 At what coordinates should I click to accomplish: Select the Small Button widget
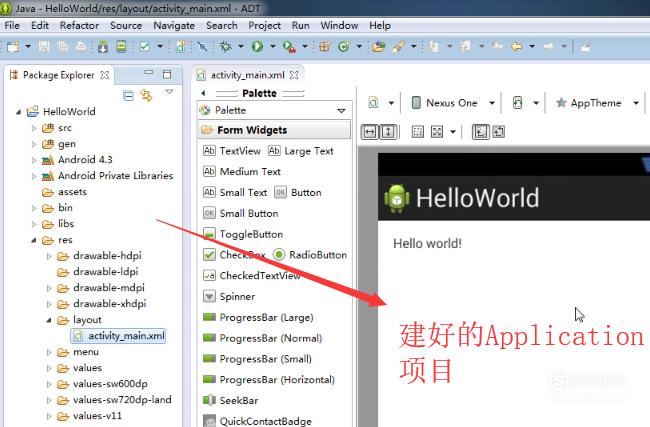coord(241,214)
